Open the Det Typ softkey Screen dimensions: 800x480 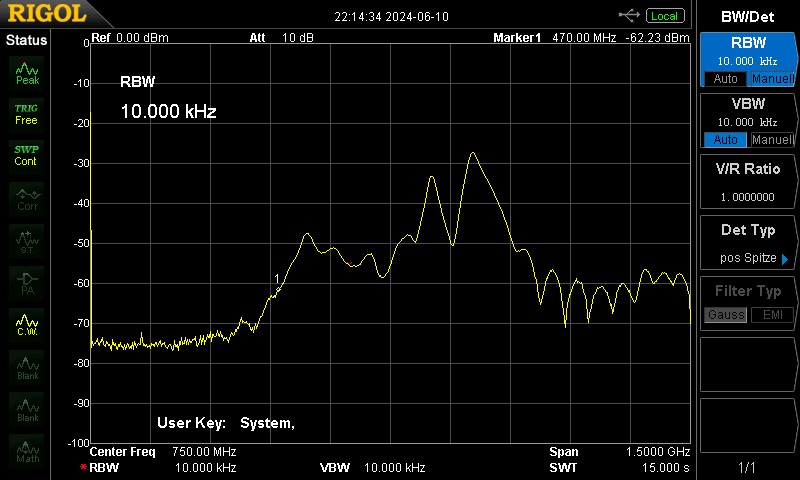pos(748,243)
